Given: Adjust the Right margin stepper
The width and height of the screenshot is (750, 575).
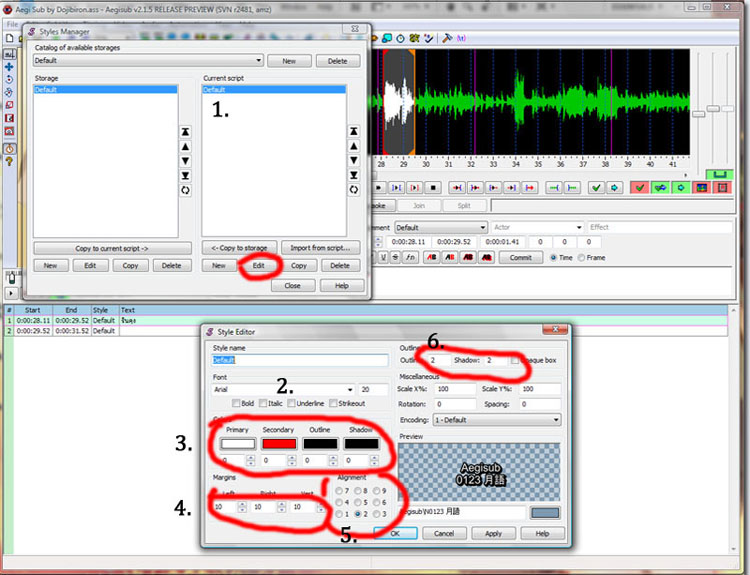Looking at the screenshot, I should click(x=281, y=507).
